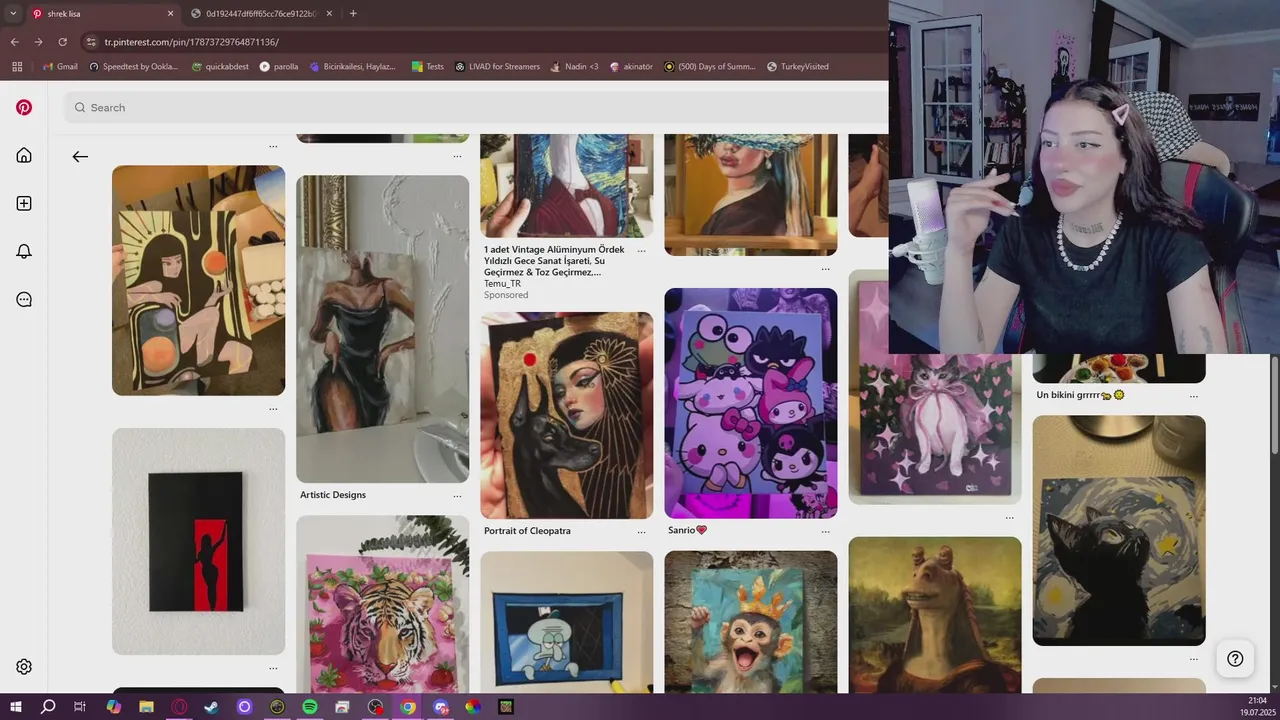Open the messages chat bubble icon
The height and width of the screenshot is (720, 1280).
24,299
